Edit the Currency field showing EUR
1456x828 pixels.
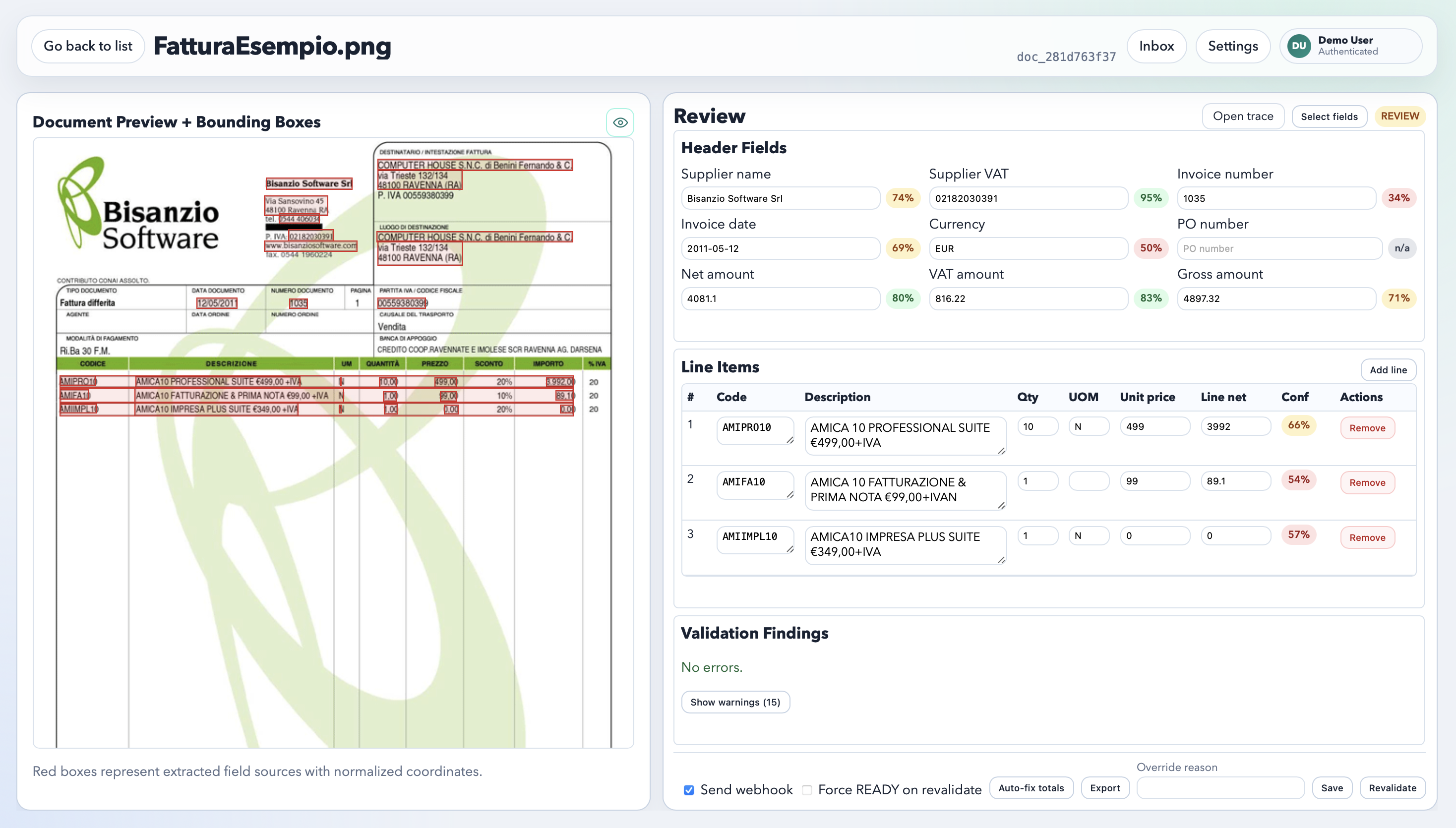(x=1028, y=248)
